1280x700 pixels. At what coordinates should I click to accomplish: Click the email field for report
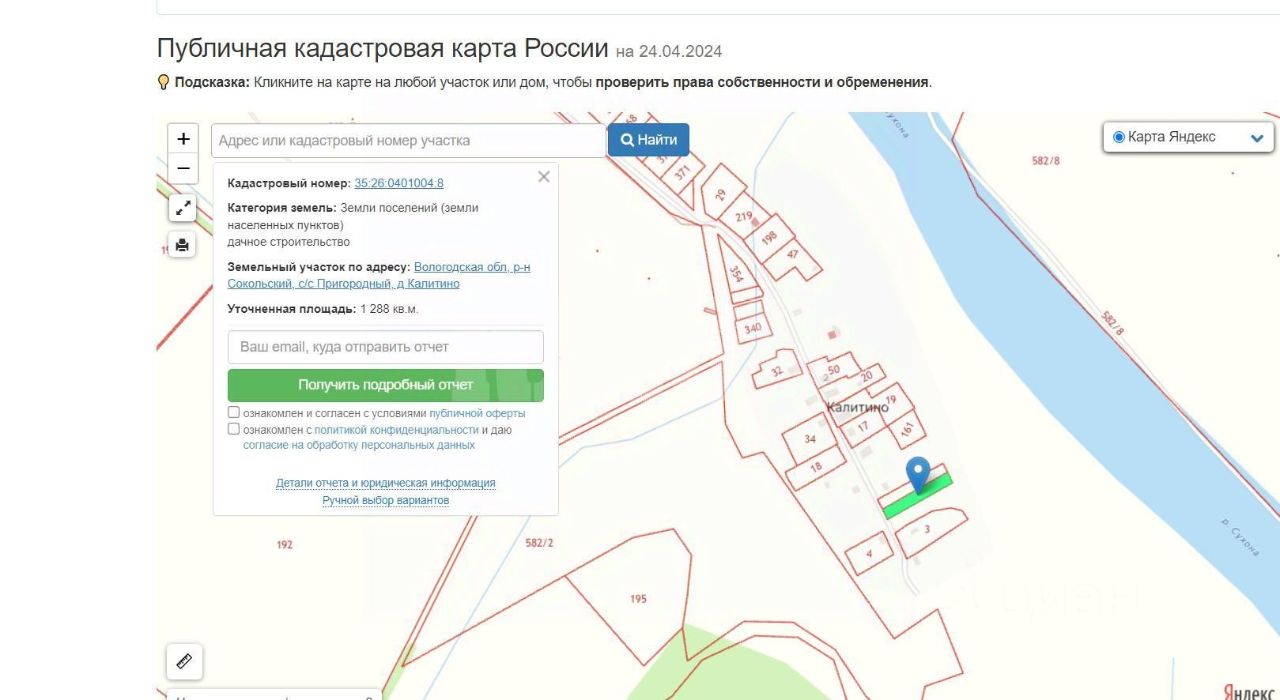(386, 347)
